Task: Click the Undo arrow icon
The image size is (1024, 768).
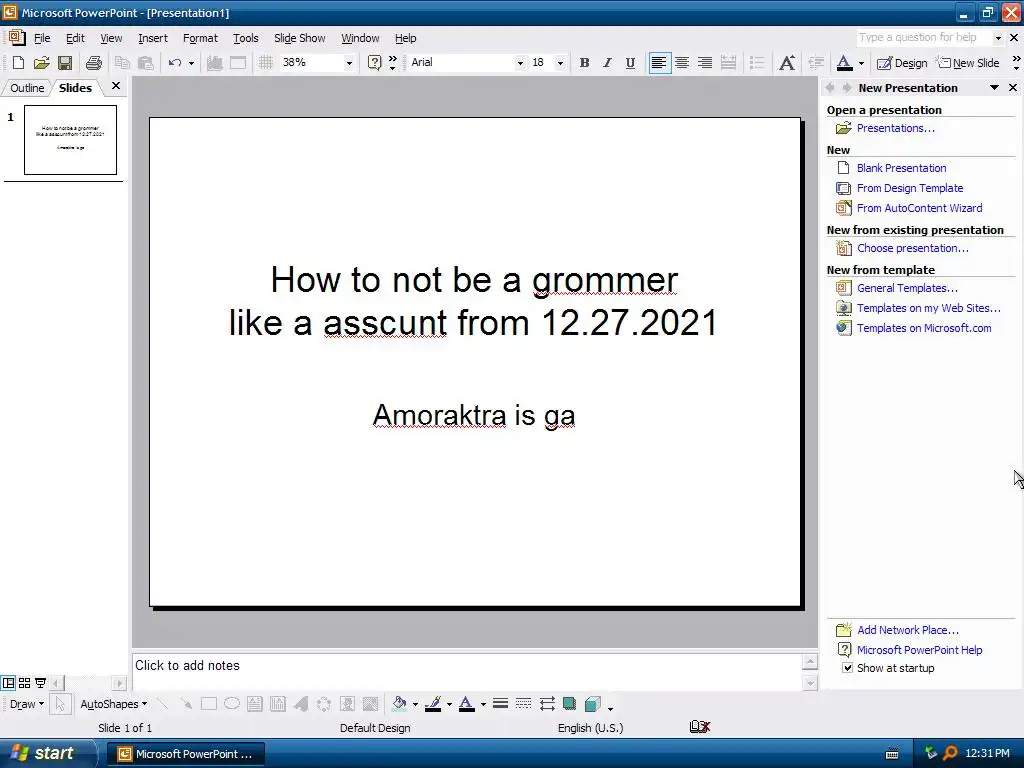Action: click(x=174, y=63)
